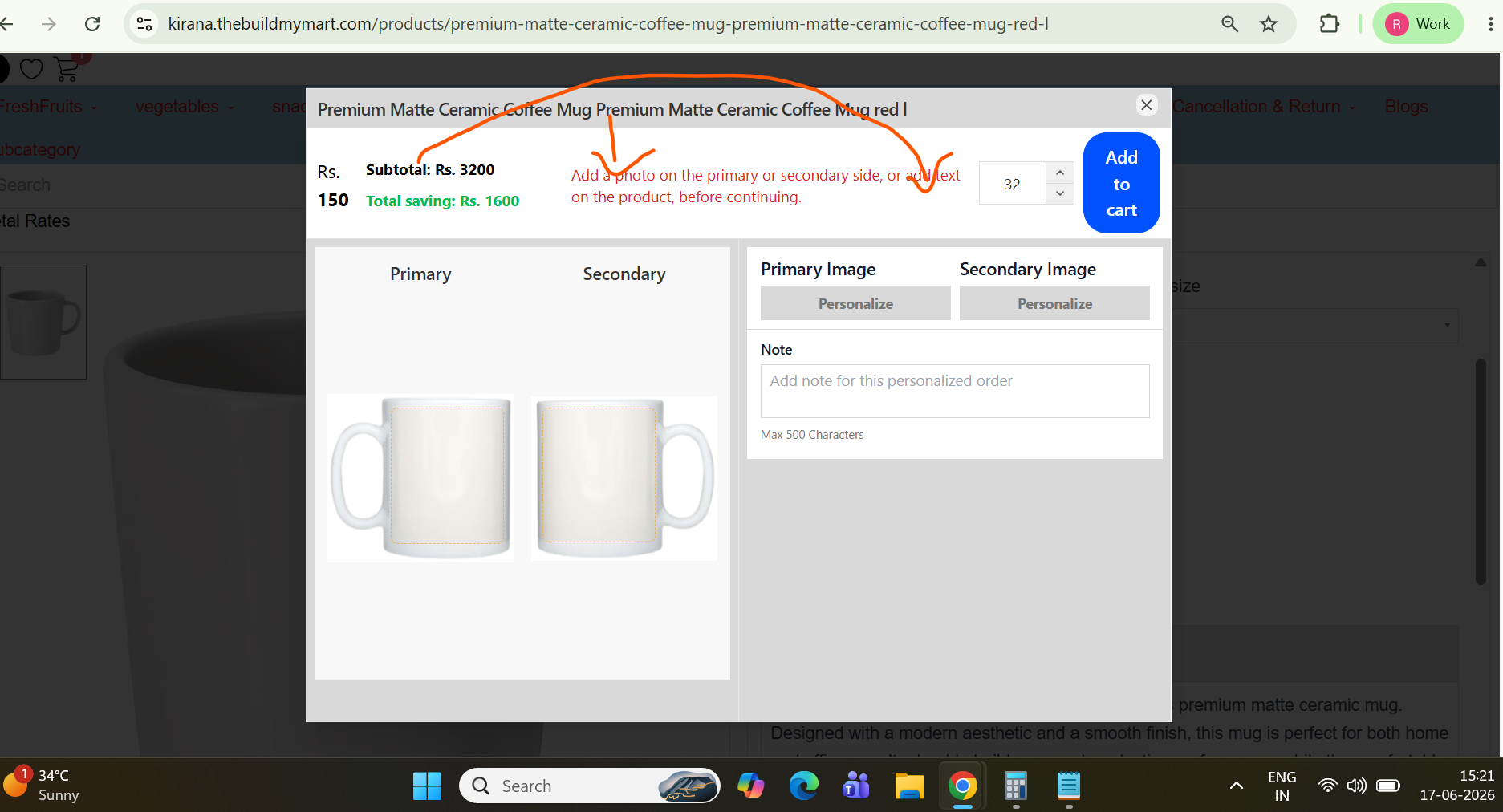The height and width of the screenshot is (812, 1503).
Task: Decrease quantity with the down arrow
Action: [x=1060, y=193]
